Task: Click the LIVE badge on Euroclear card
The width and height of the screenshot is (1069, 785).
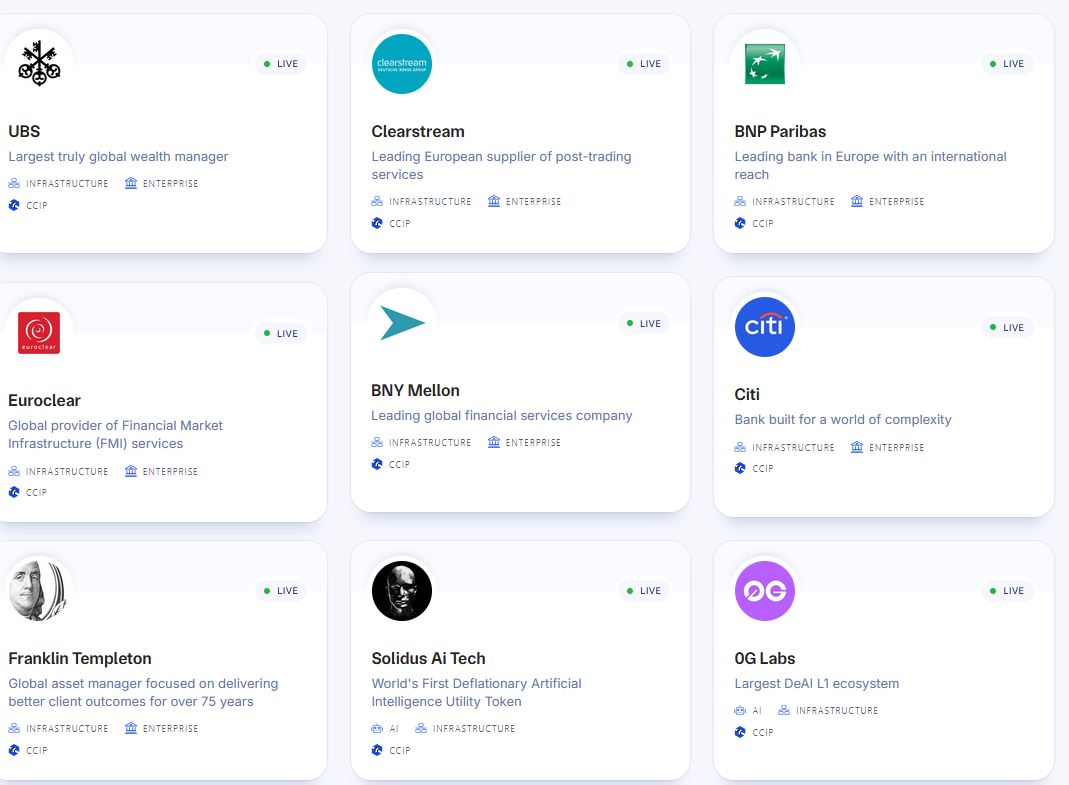Action: (x=281, y=333)
